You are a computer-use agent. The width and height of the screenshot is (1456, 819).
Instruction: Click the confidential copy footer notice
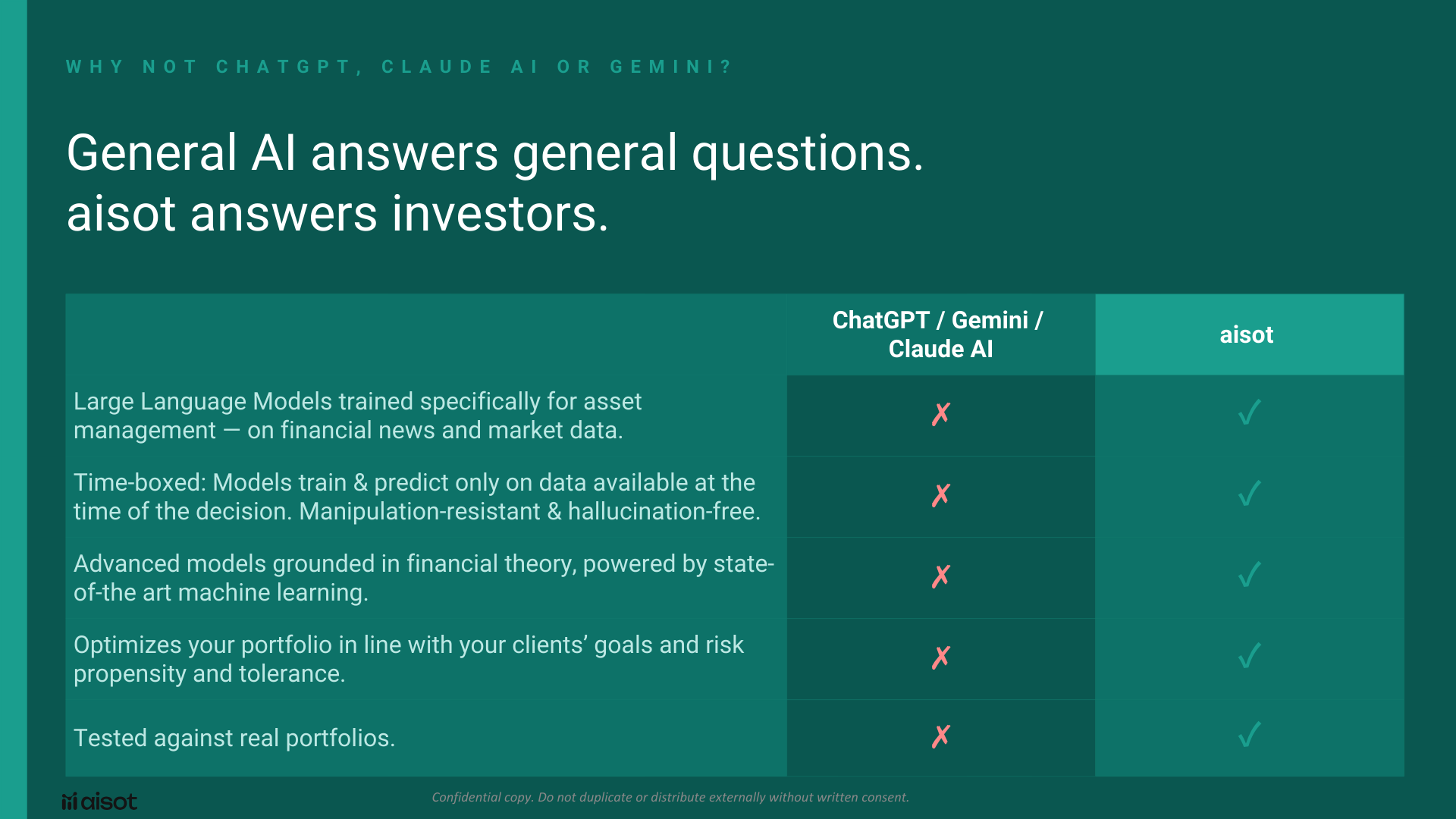[x=670, y=797]
